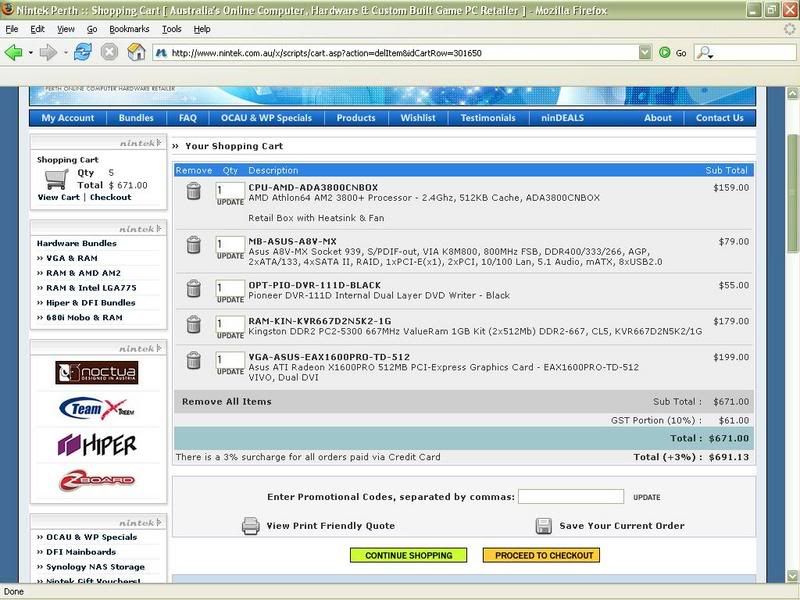
Task: Open OCAU & WP Specials navigation tab
Action: click(x=266, y=118)
